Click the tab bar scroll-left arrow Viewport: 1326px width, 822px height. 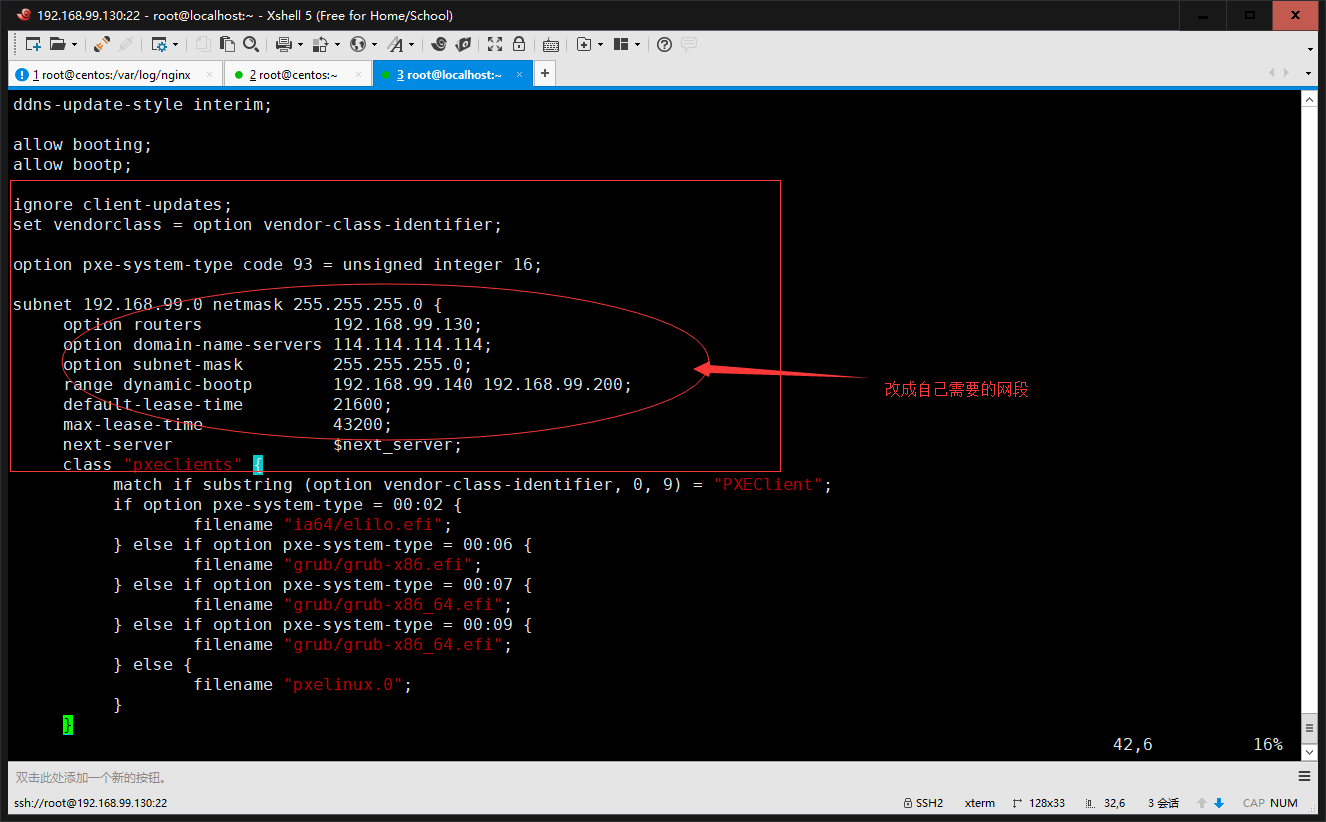click(x=1272, y=73)
